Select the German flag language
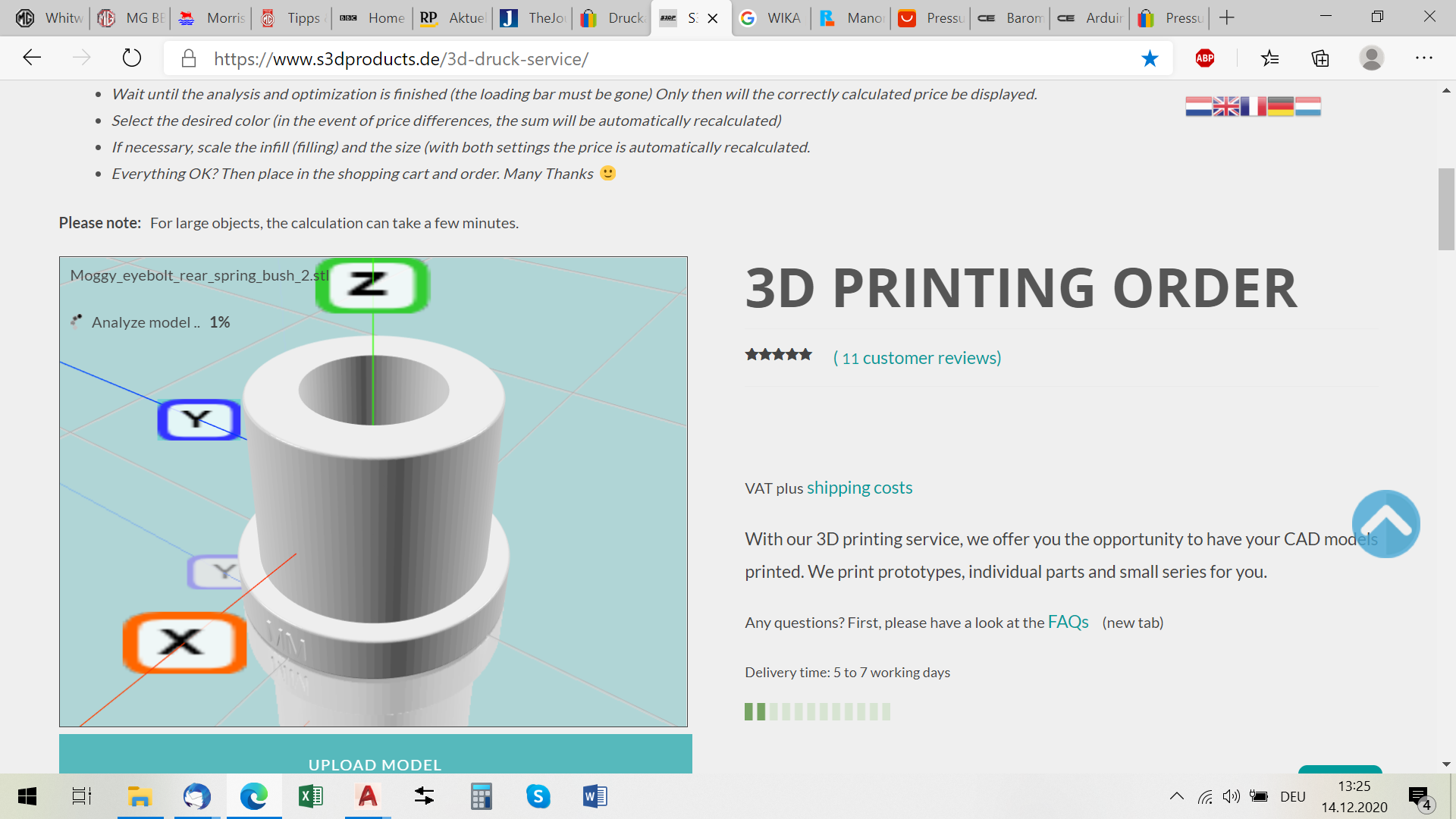 coord(1280,106)
